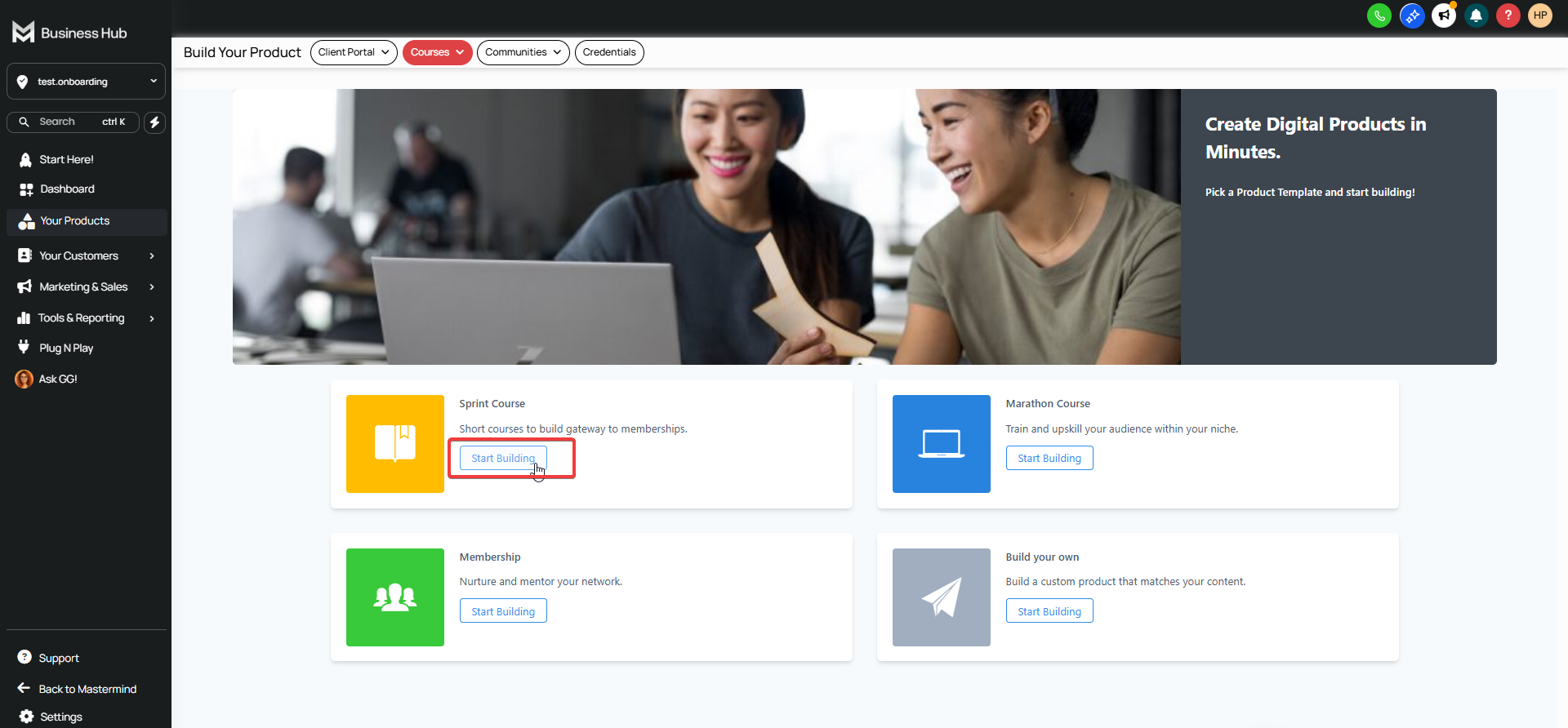This screenshot has width=1568, height=728.
Task: Click the location pin icon beside test.onboarding
Action: click(22, 82)
